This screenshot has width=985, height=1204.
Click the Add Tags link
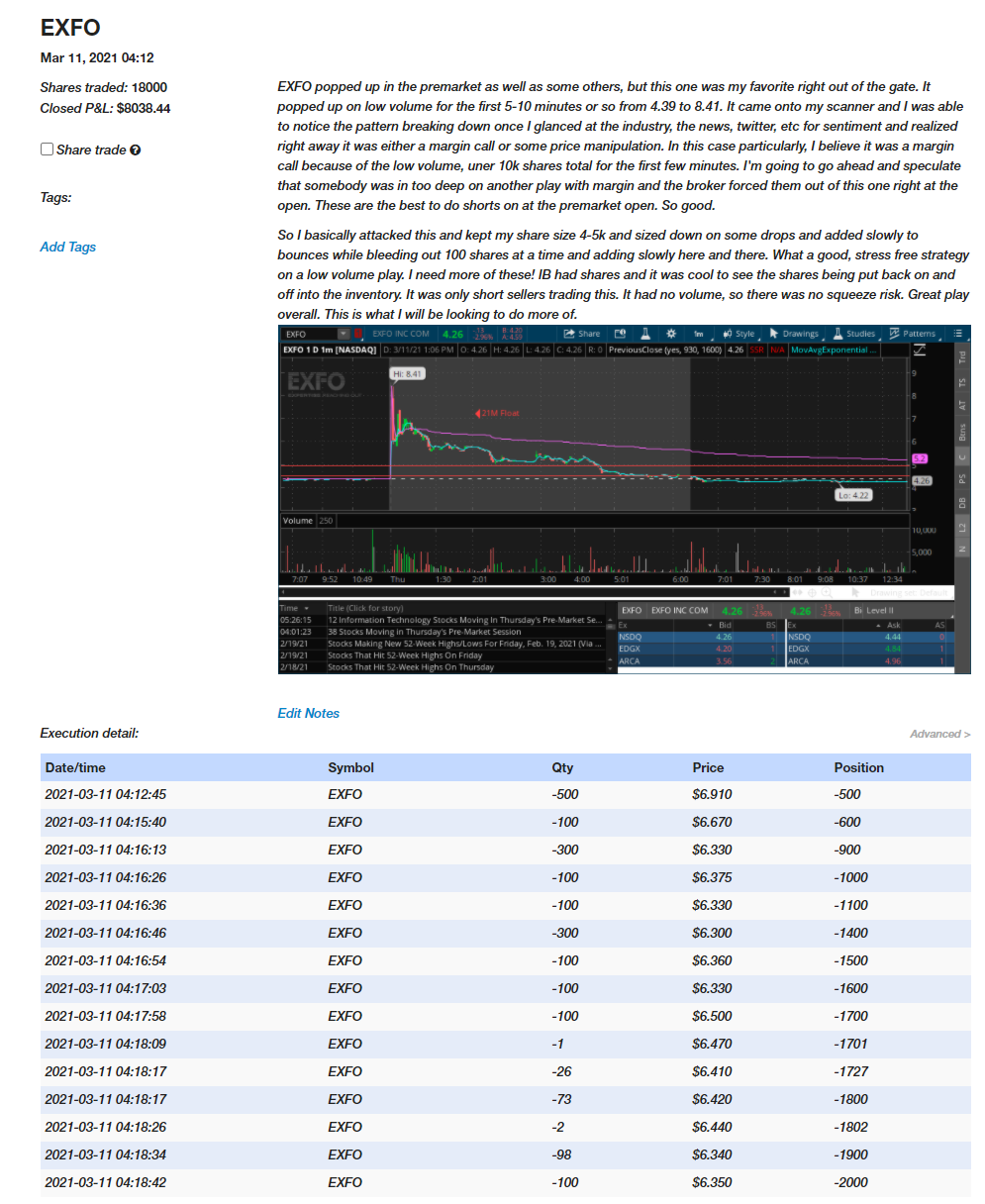pyautogui.click(x=68, y=247)
